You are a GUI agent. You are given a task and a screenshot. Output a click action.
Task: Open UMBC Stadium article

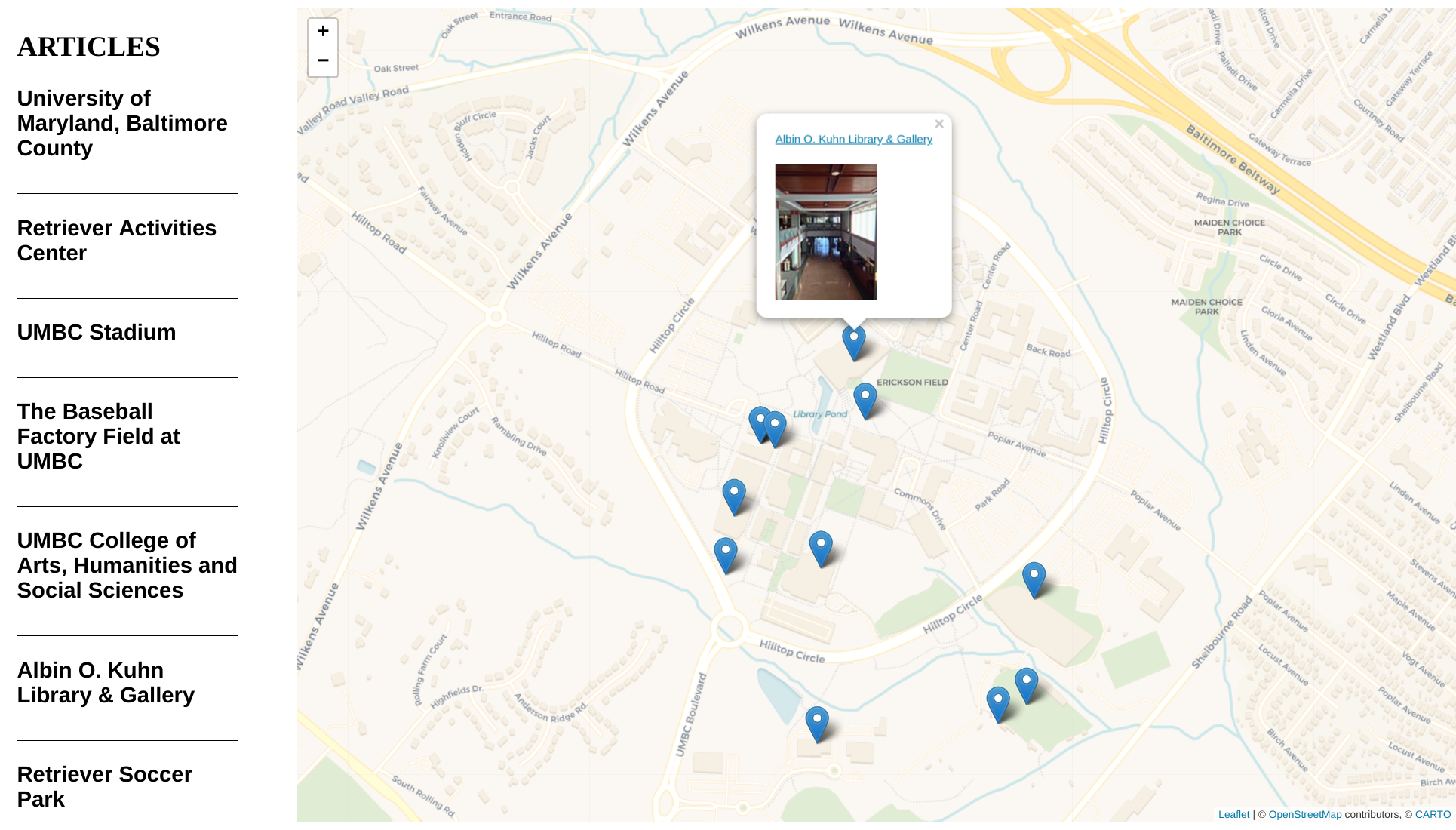pyautogui.click(x=97, y=332)
